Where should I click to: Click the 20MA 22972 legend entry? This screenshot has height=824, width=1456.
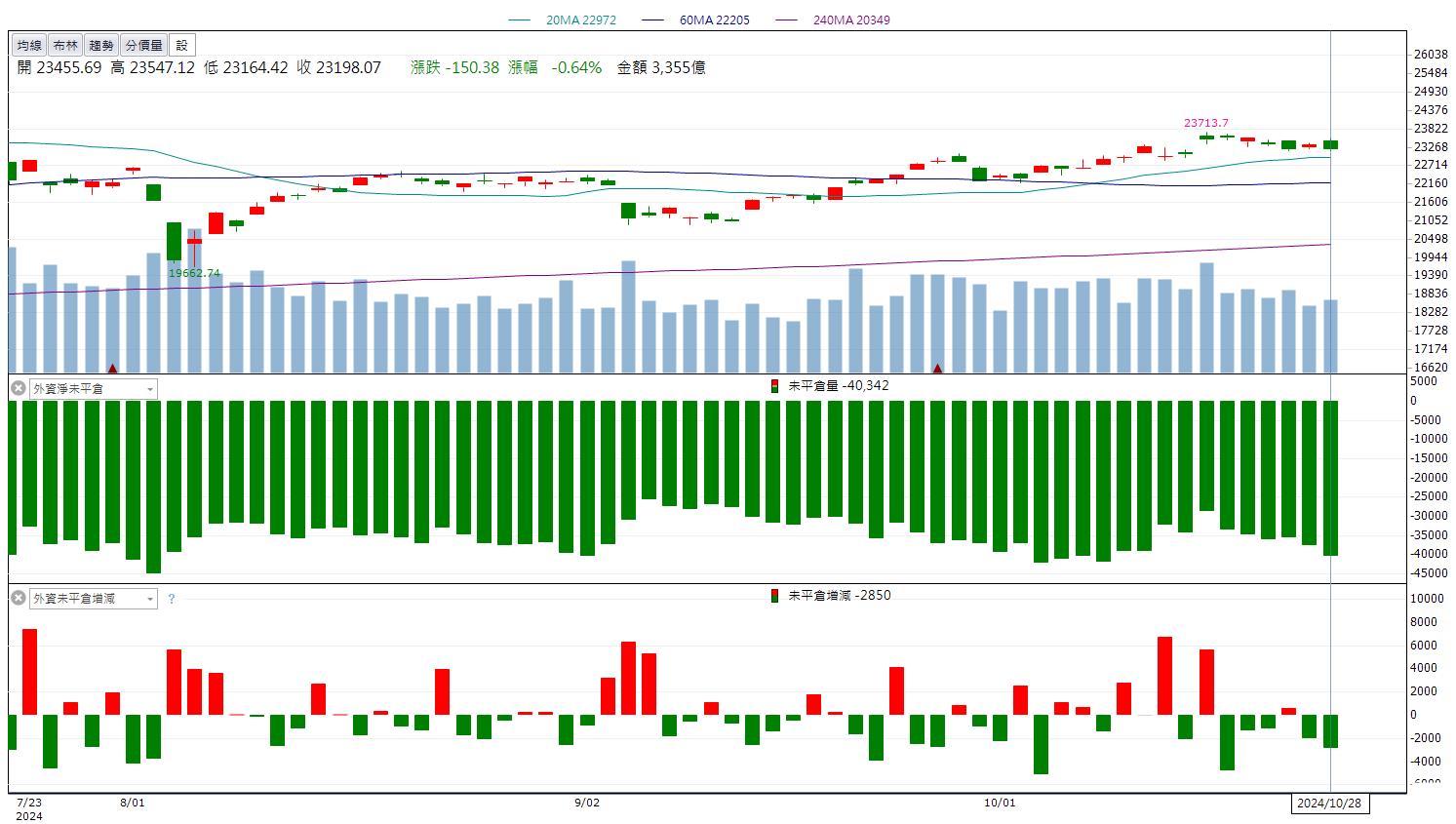click(x=563, y=20)
